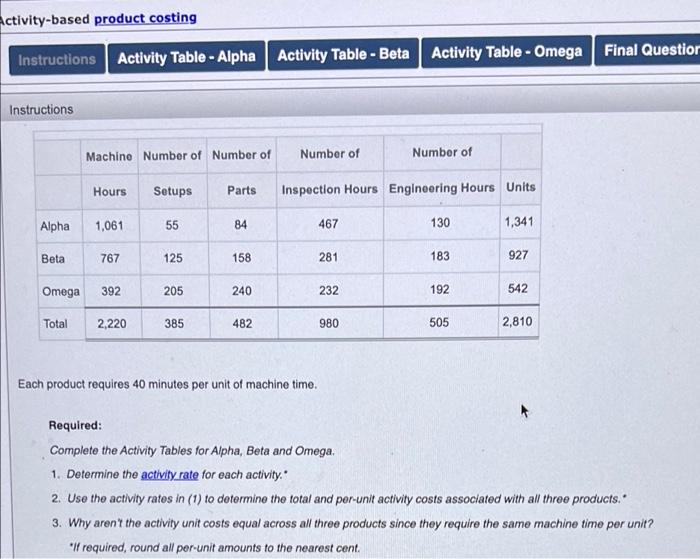
Task: Select Alpha parts cell 84
Action: pyautogui.click(x=241, y=224)
